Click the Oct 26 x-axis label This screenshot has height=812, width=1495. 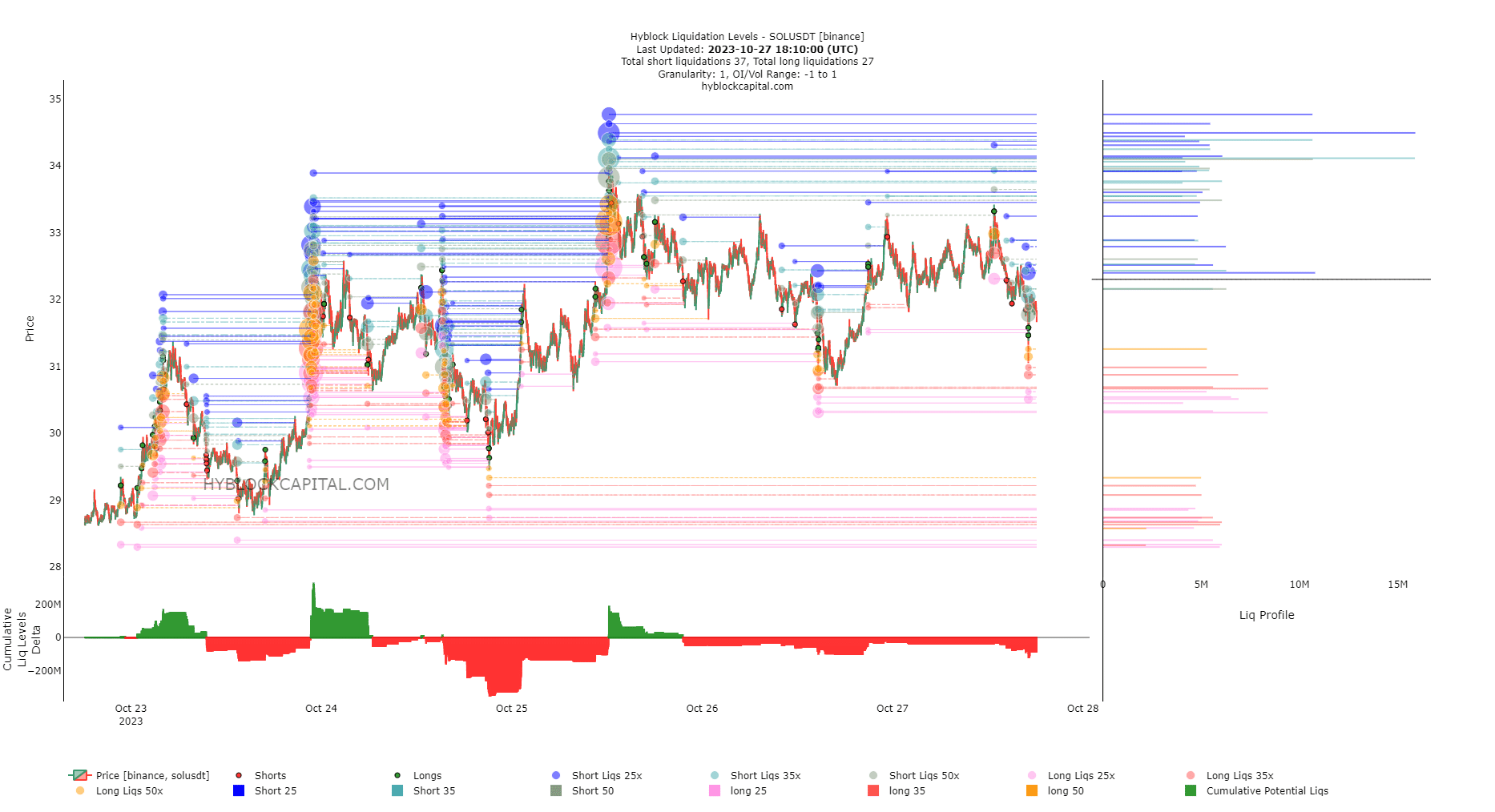click(702, 708)
